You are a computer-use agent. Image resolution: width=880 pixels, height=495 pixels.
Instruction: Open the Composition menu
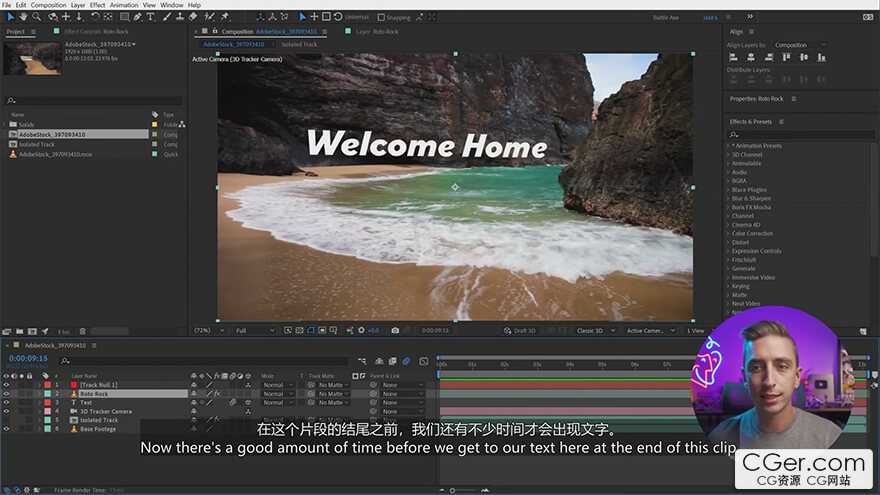(x=48, y=5)
